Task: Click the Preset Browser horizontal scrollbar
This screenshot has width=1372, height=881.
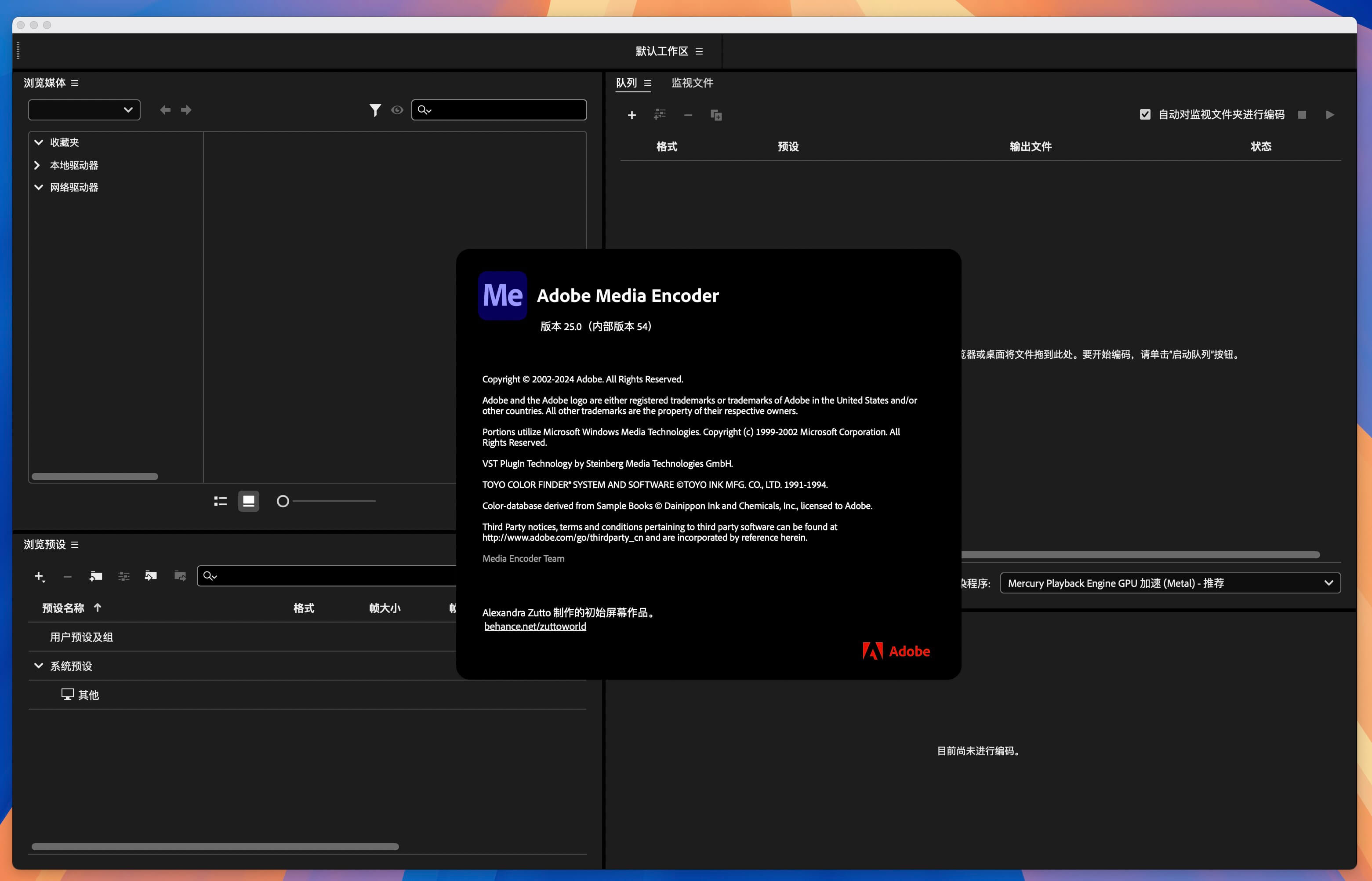Action: tap(215, 847)
